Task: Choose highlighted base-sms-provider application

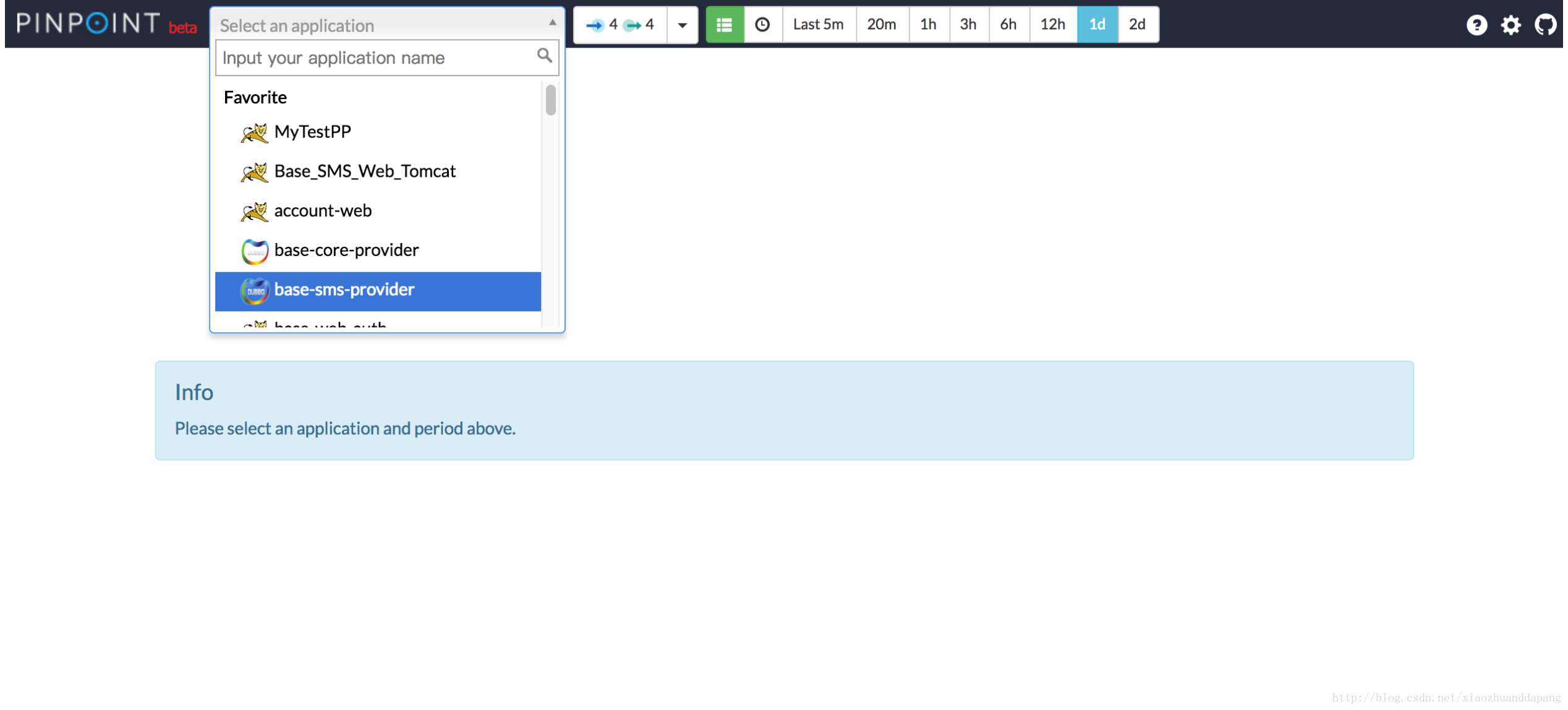Action: (378, 291)
